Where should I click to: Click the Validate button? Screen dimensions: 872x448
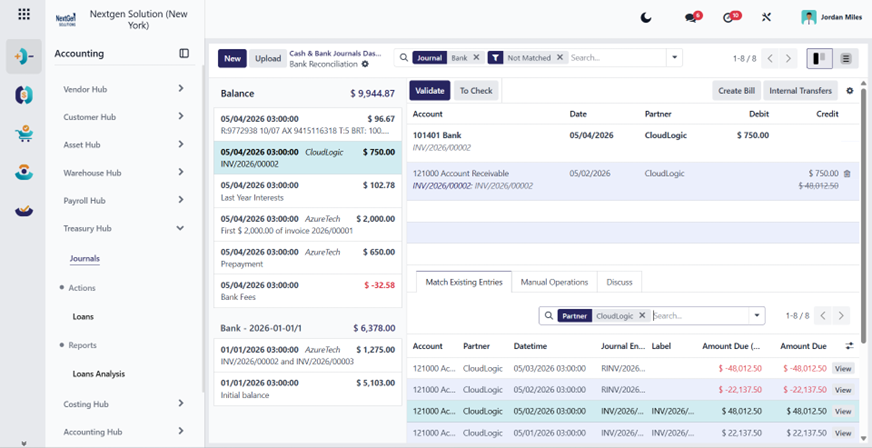pyautogui.click(x=430, y=91)
